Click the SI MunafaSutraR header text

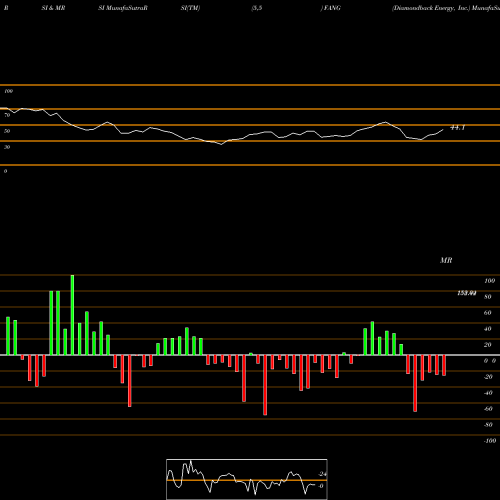point(123,8)
